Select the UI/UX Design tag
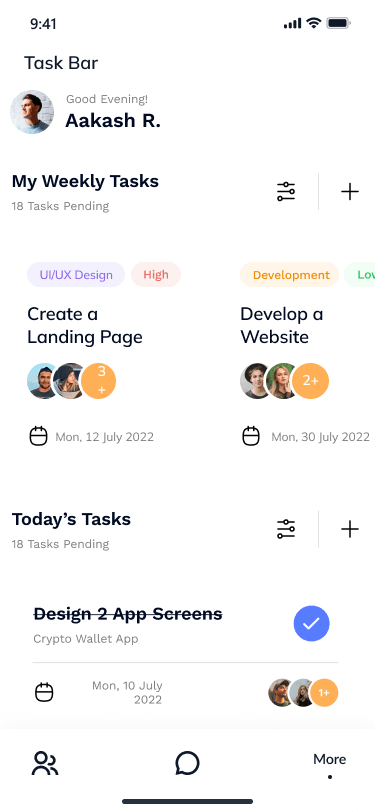This screenshot has height=812, width=375. pos(76,274)
